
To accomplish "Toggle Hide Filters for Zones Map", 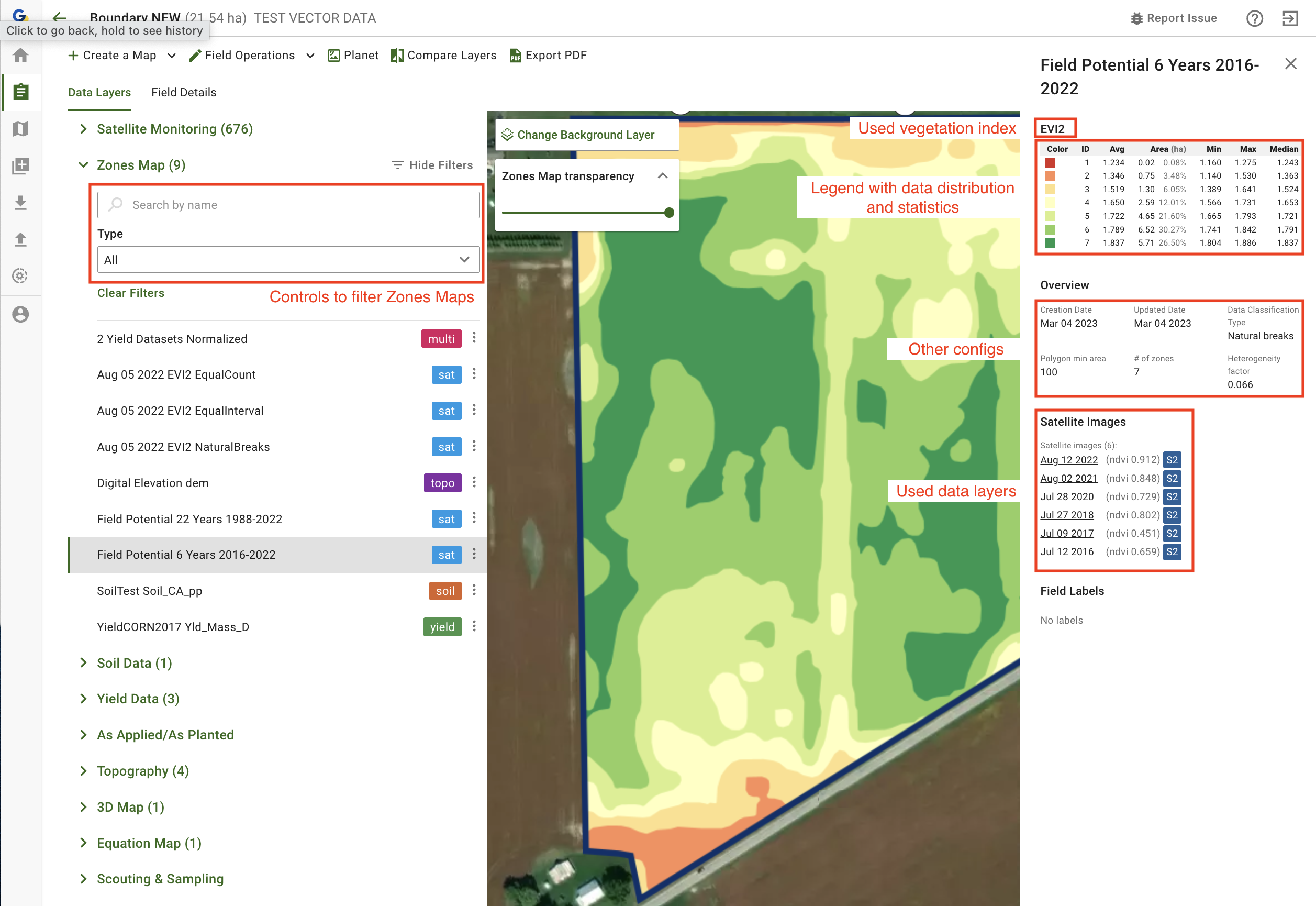I will 432,164.
